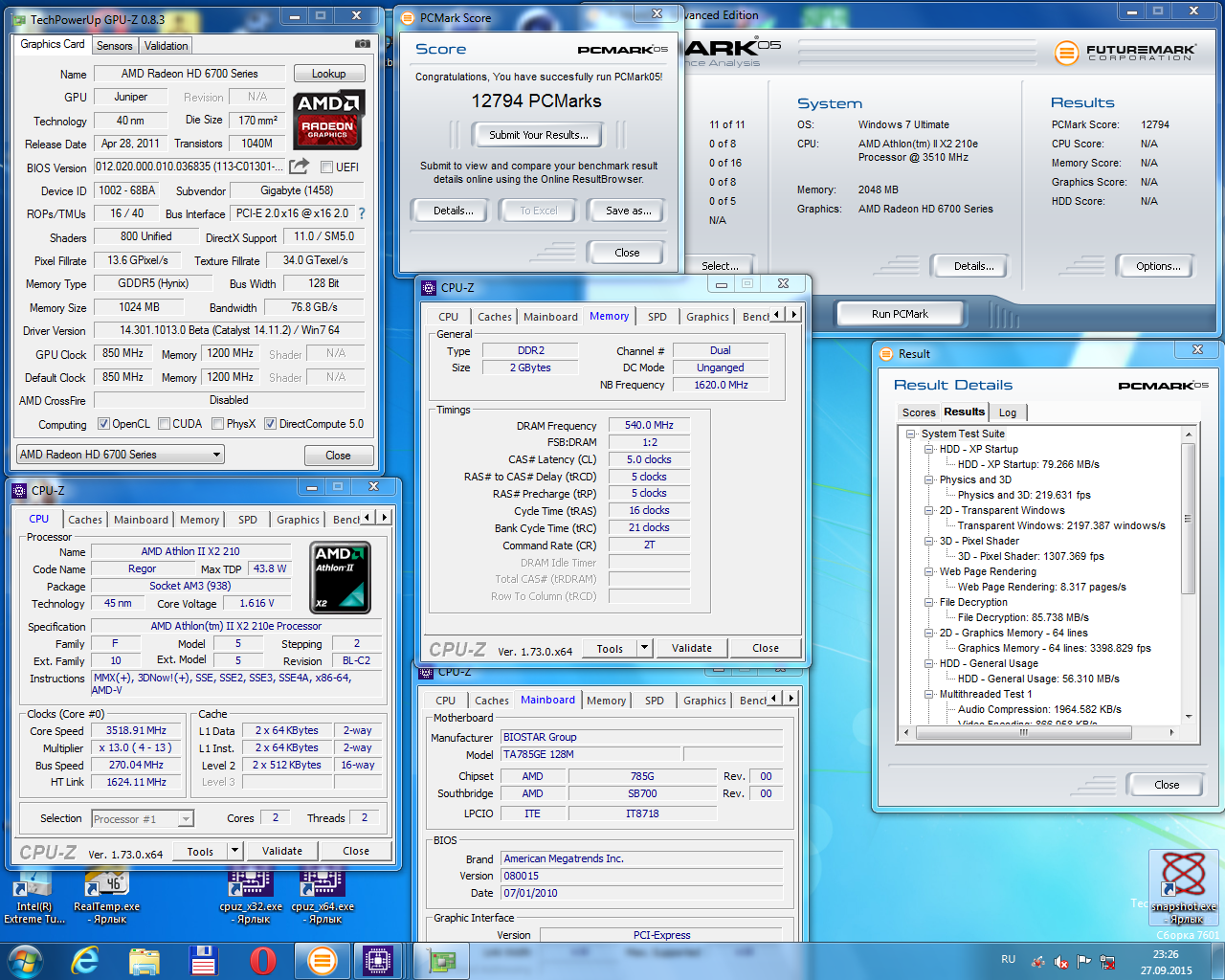Screen dimensions: 1225x980
Task: Click the RU language indicator
Action: pos(1008,959)
